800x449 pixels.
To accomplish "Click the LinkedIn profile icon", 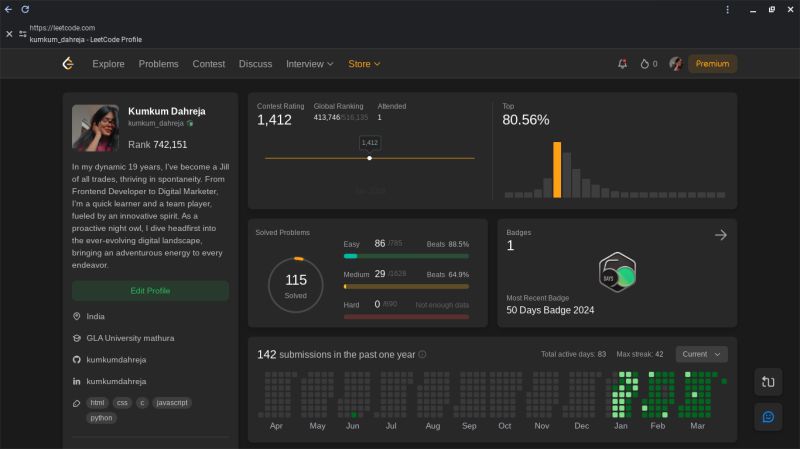I will tap(77, 381).
